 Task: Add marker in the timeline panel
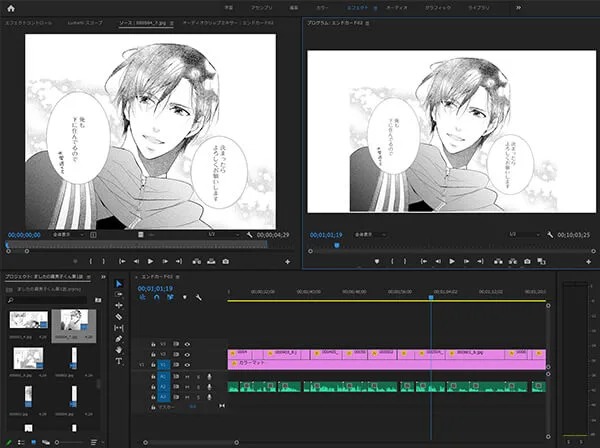tap(185, 297)
